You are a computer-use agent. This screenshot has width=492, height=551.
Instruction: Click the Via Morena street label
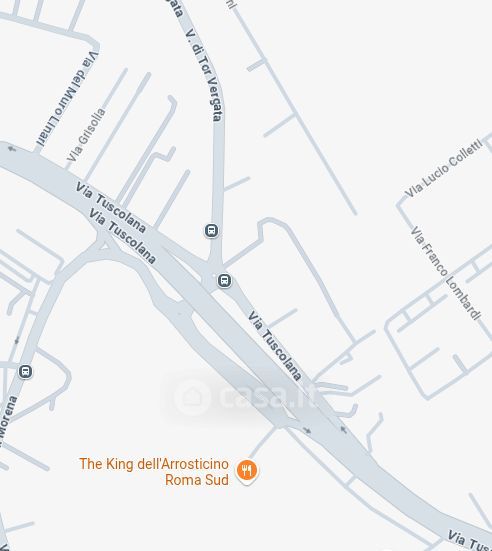pyautogui.click(x=7, y=422)
